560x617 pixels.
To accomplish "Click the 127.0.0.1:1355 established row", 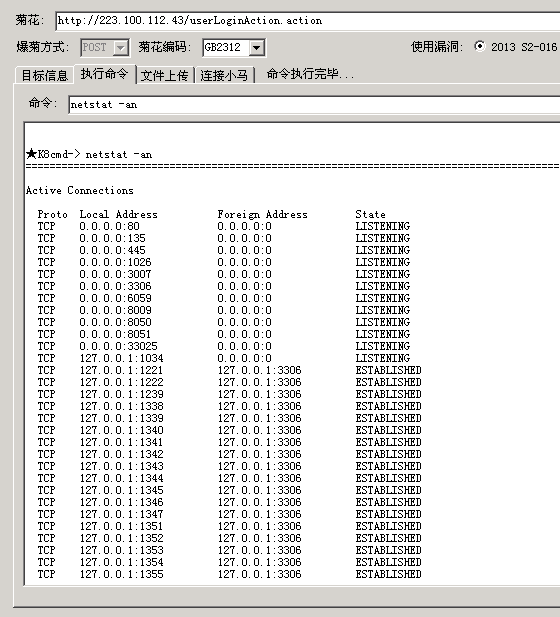I will (229, 574).
